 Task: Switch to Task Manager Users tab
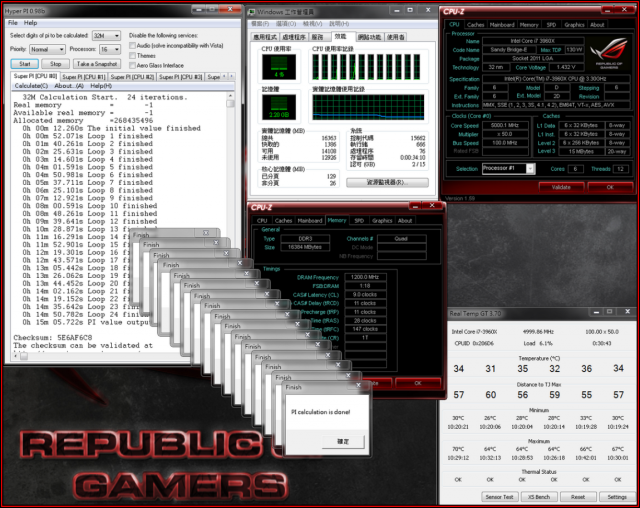[x=396, y=37]
